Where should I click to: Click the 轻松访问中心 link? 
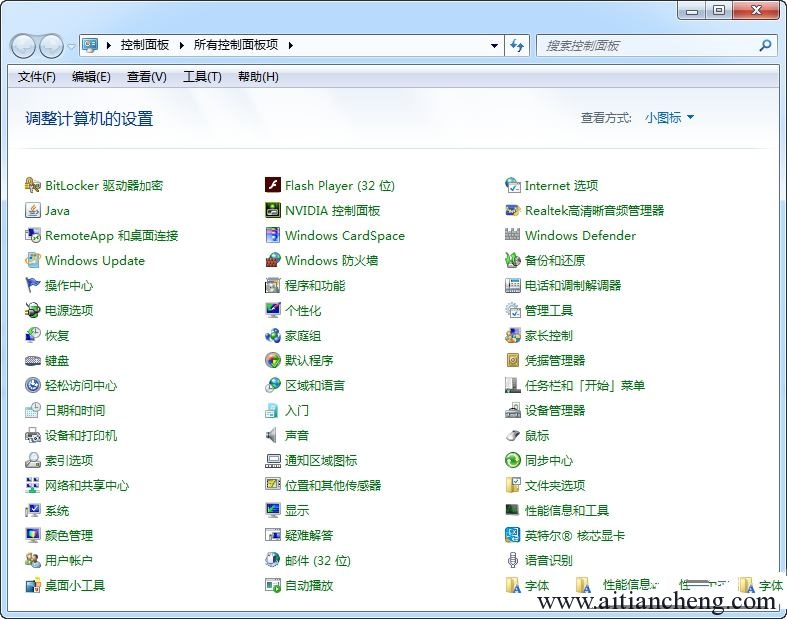pyautogui.click(x=81, y=386)
